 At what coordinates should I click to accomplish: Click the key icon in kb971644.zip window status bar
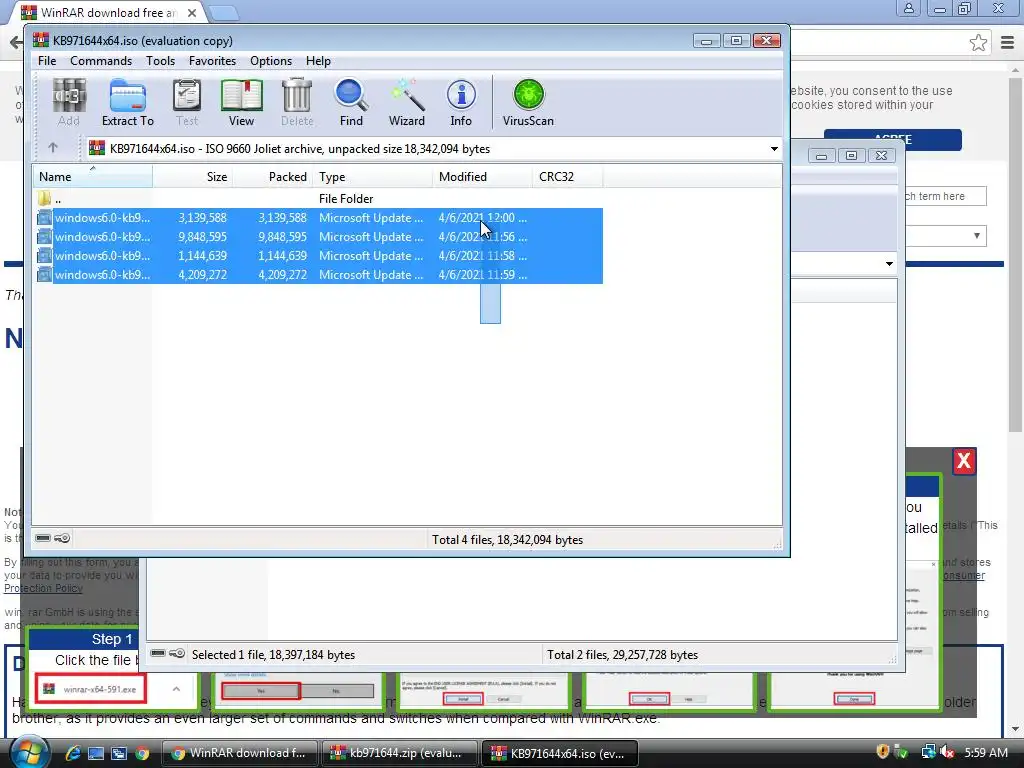click(177, 653)
